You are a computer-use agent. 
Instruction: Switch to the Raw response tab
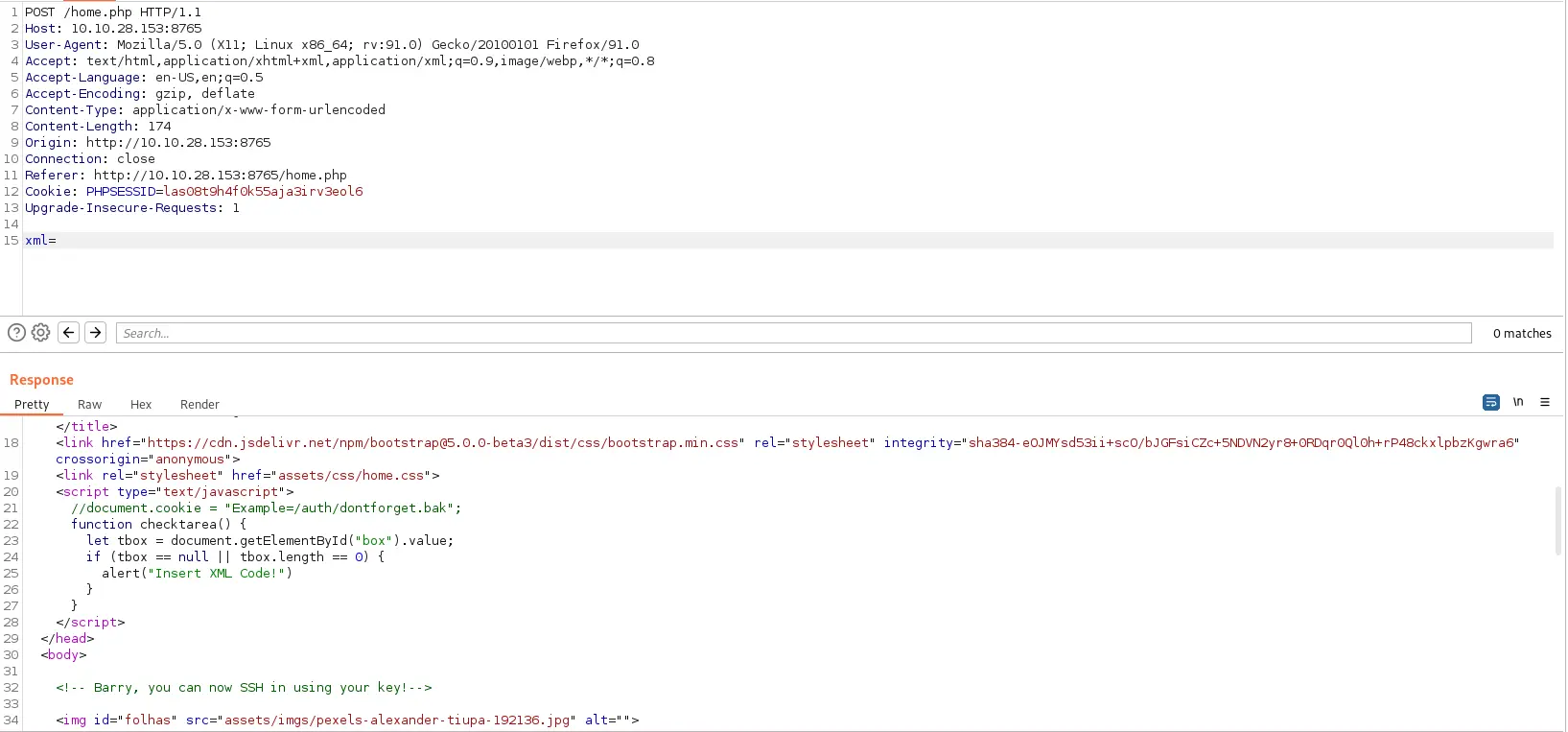pos(89,405)
